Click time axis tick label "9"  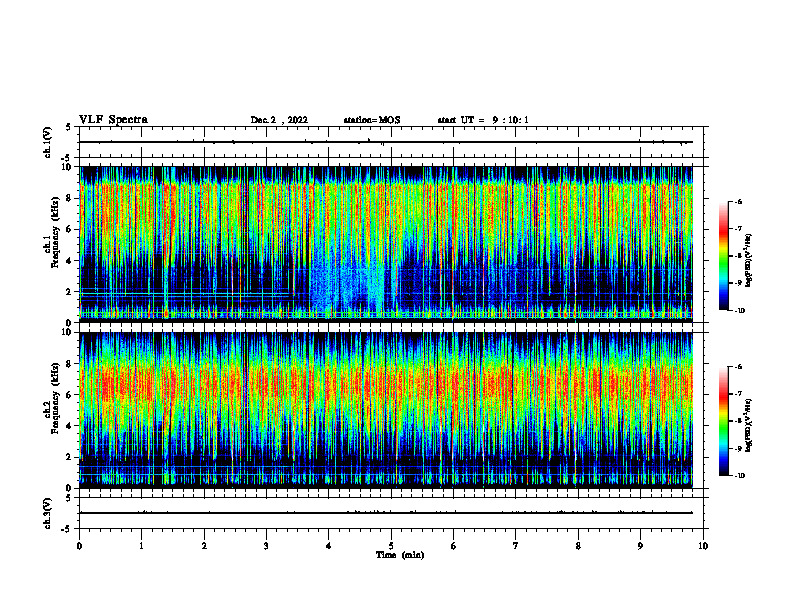click(x=640, y=546)
